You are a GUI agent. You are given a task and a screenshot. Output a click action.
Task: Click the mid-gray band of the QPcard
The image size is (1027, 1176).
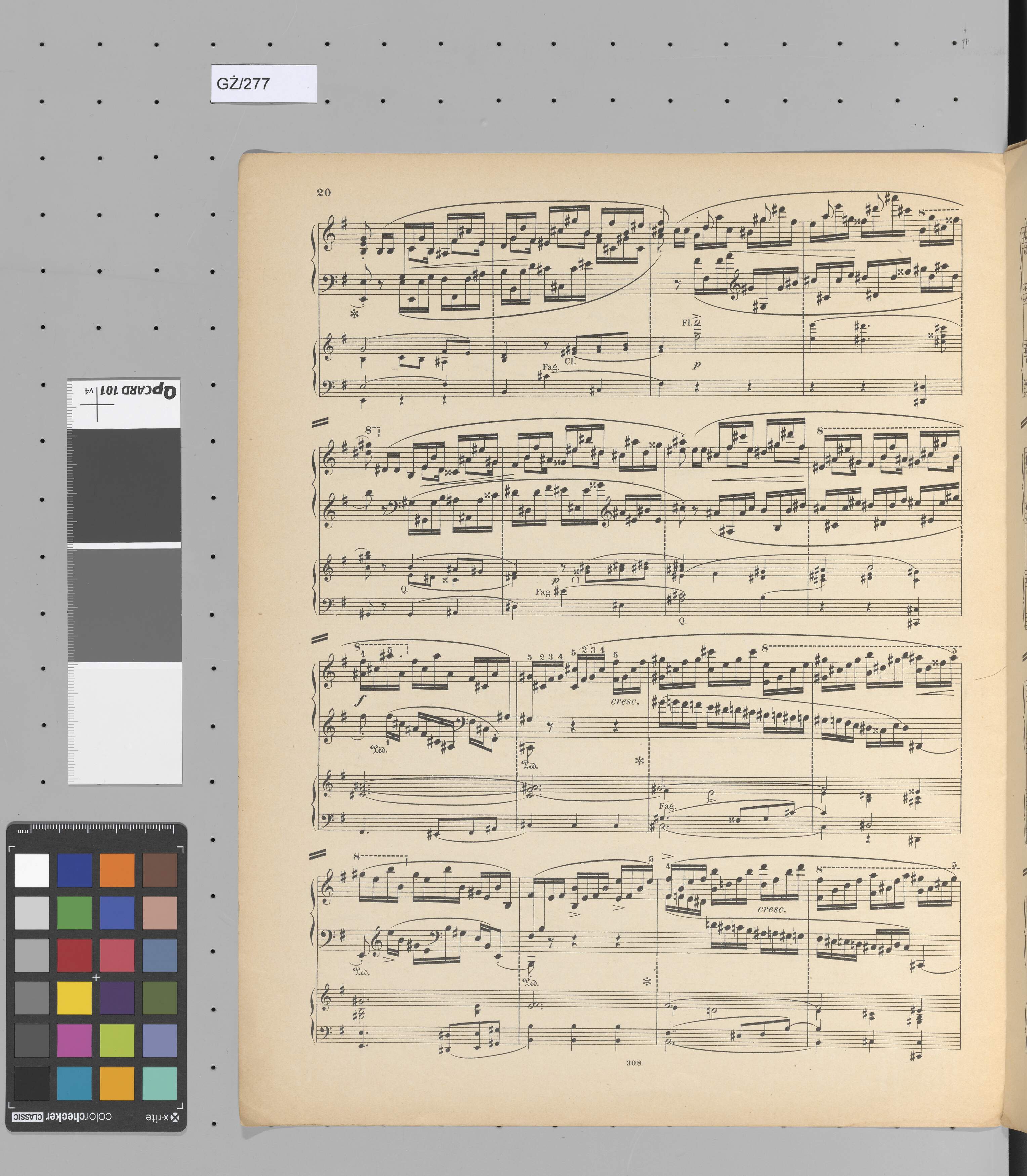pos(124,604)
